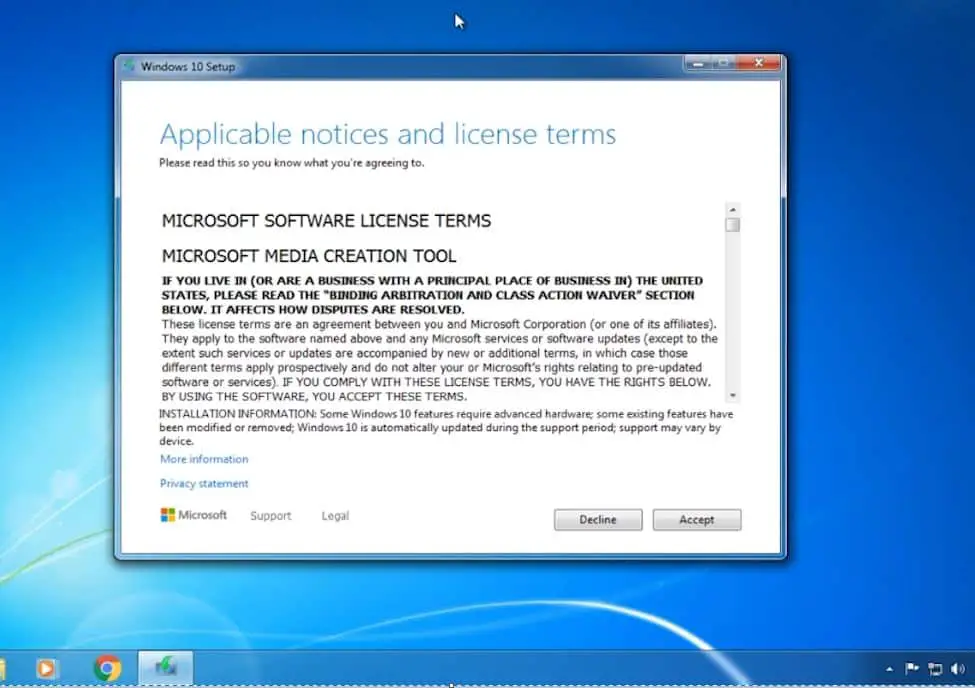Select Windows 10 Setup taskbar button
This screenshot has width=975, height=688.
pos(165,668)
